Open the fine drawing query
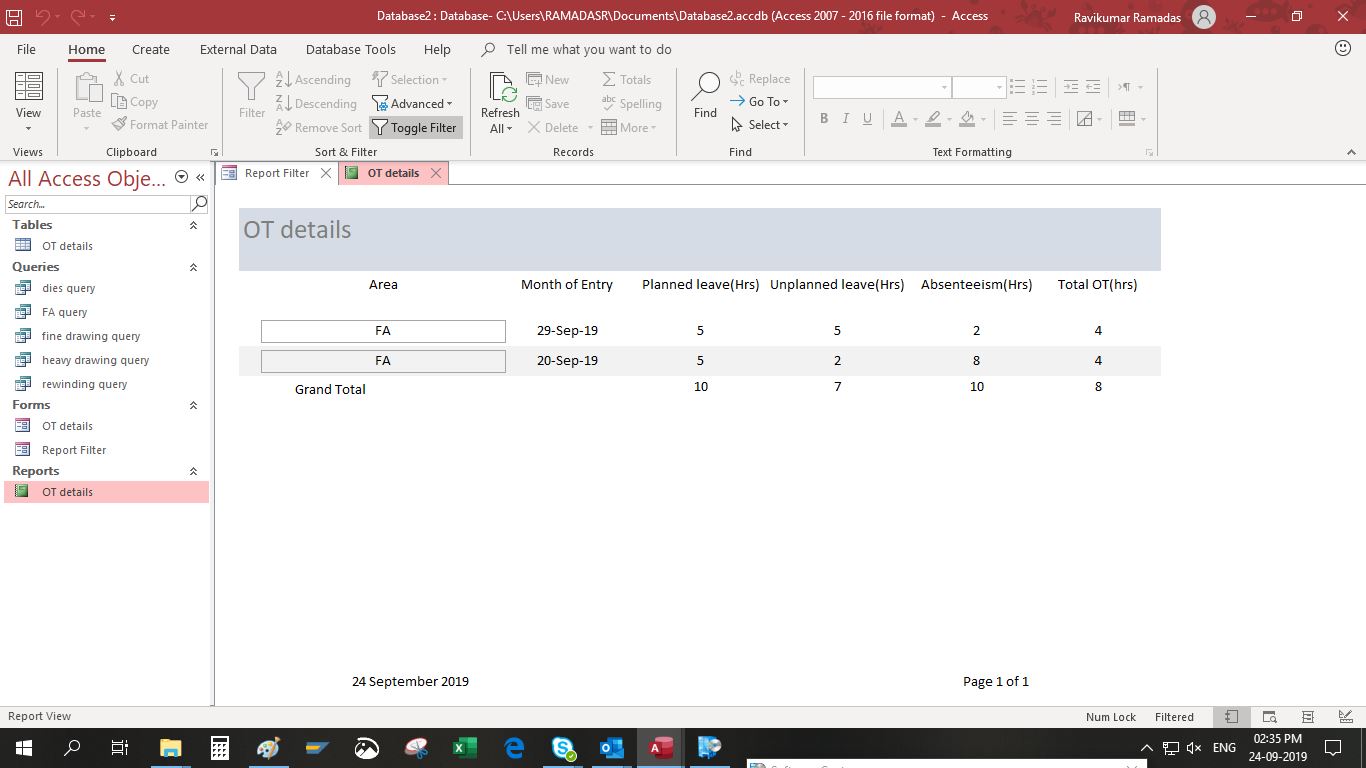The height and width of the screenshot is (768, 1366). pos(91,336)
